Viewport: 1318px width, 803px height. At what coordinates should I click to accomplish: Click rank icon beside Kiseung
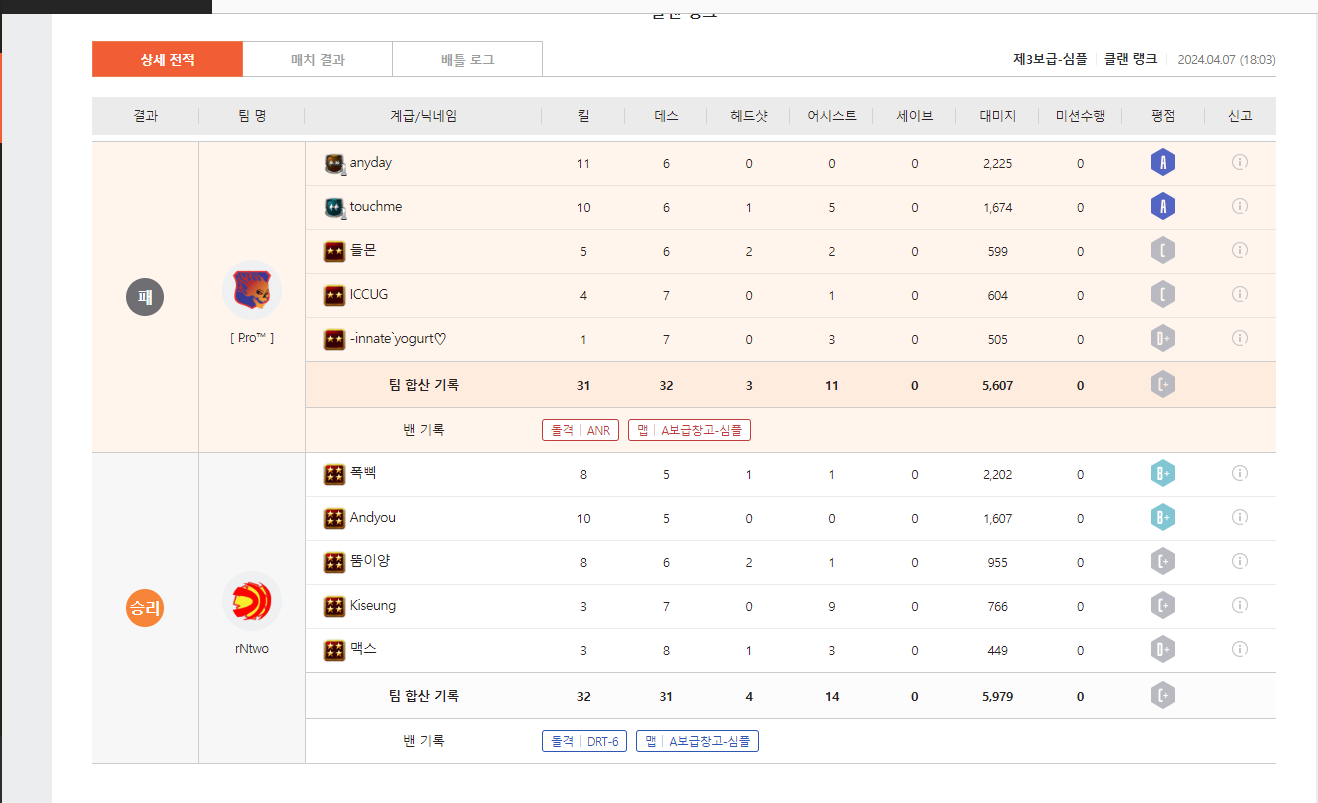(x=335, y=607)
